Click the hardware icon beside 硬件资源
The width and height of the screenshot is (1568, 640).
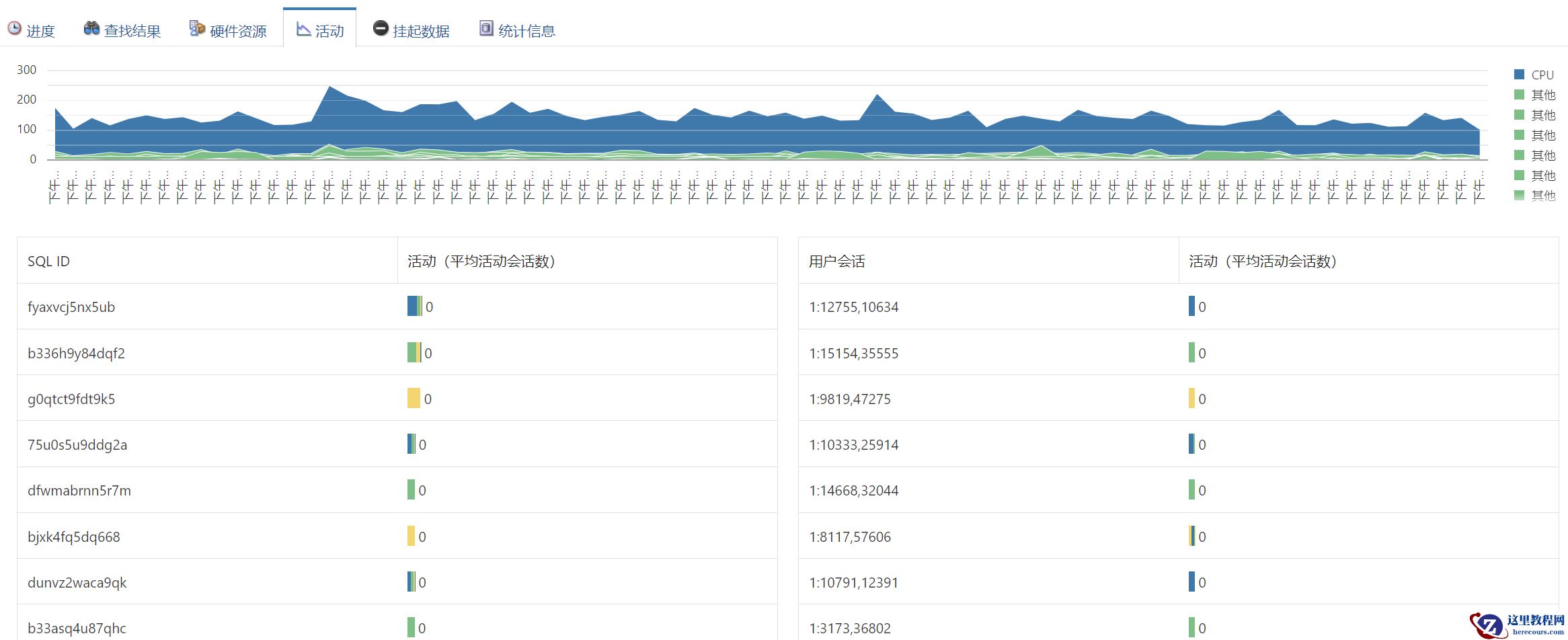click(197, 28)
